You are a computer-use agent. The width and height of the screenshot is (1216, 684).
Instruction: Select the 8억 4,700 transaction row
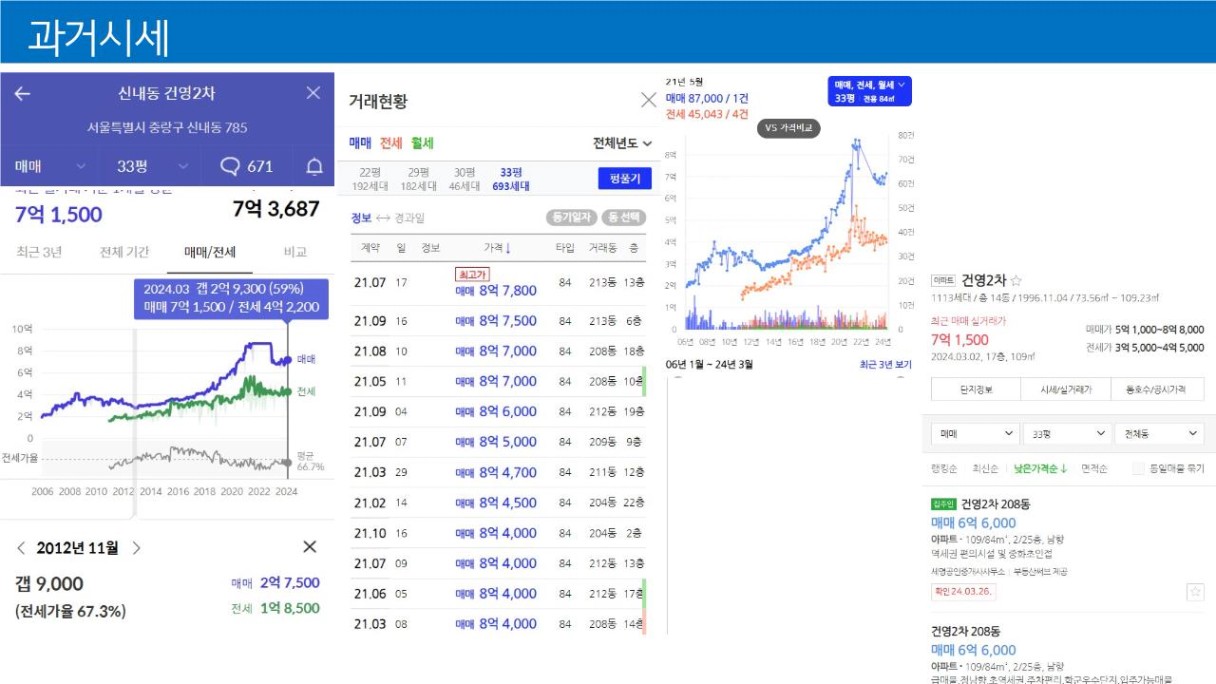pos(498,472)
